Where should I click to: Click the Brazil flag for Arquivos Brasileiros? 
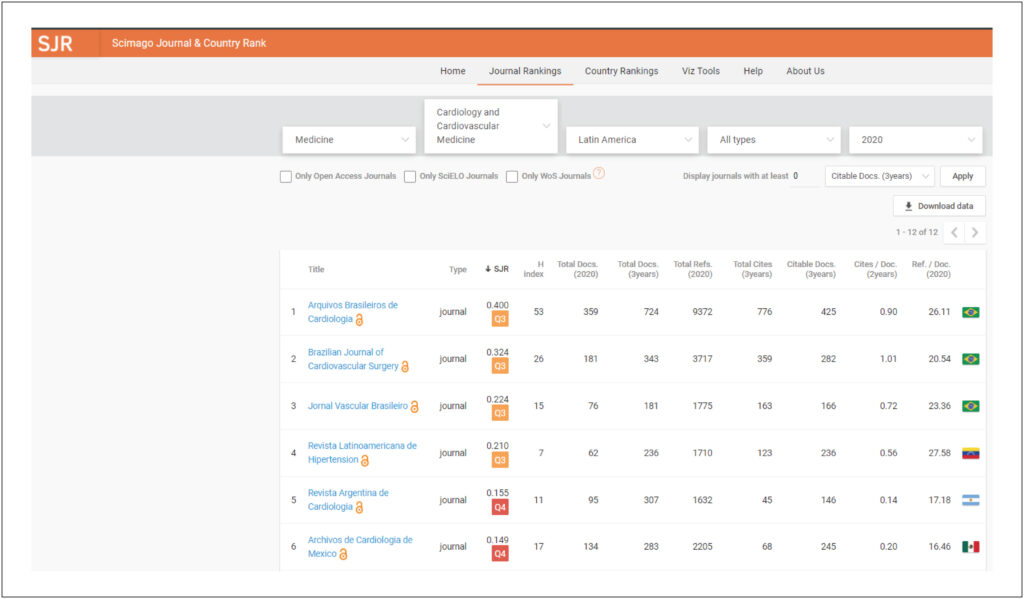pyautogui.click(x=970, y=312)
